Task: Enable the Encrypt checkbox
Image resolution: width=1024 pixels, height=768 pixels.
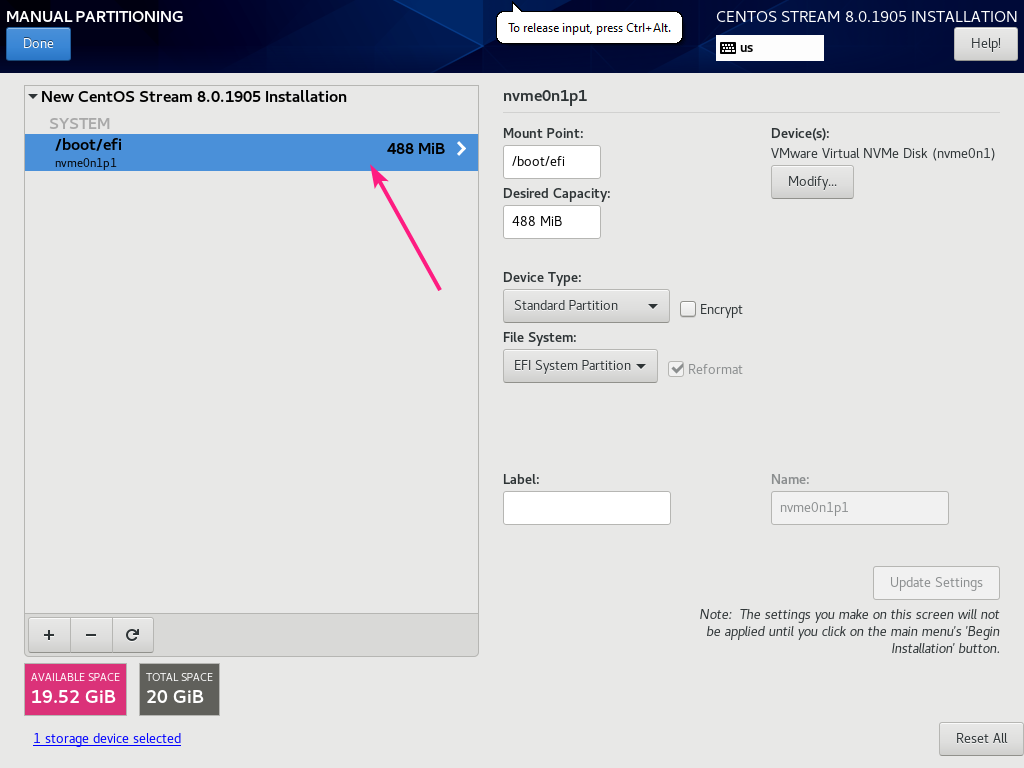Action: (688, 309)
